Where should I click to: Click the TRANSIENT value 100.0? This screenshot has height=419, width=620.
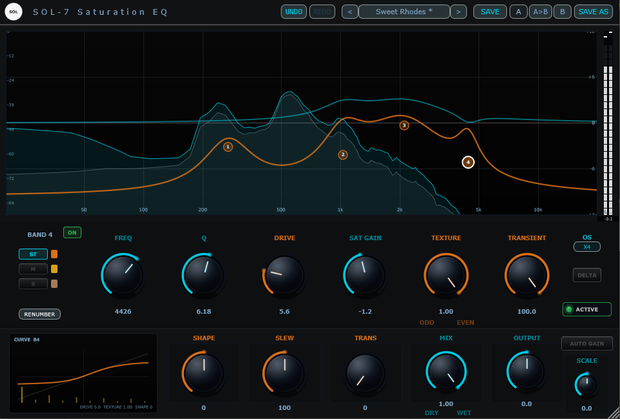pyautogui.click(x=527, y=312)
